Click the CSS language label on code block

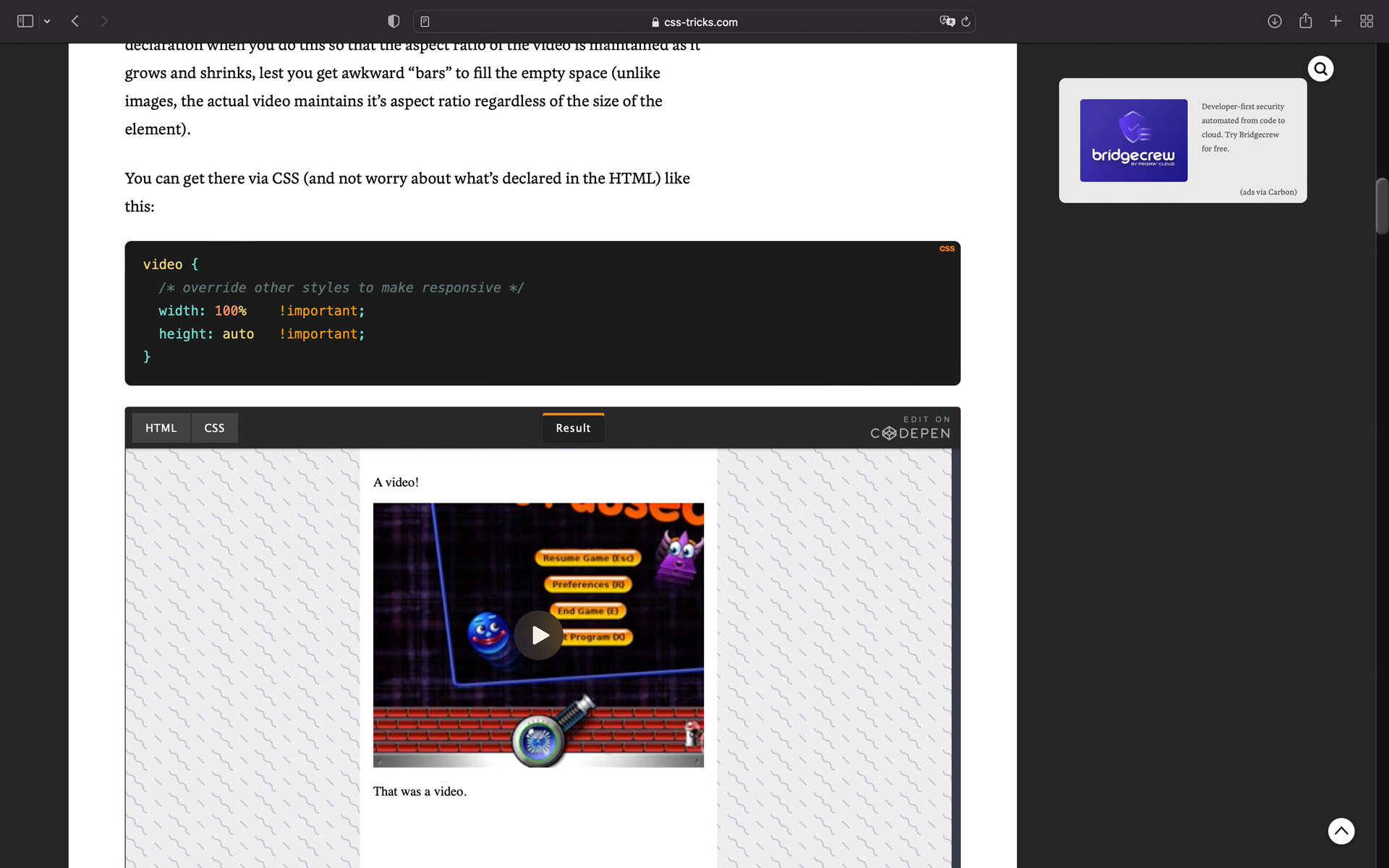(947, 248)
